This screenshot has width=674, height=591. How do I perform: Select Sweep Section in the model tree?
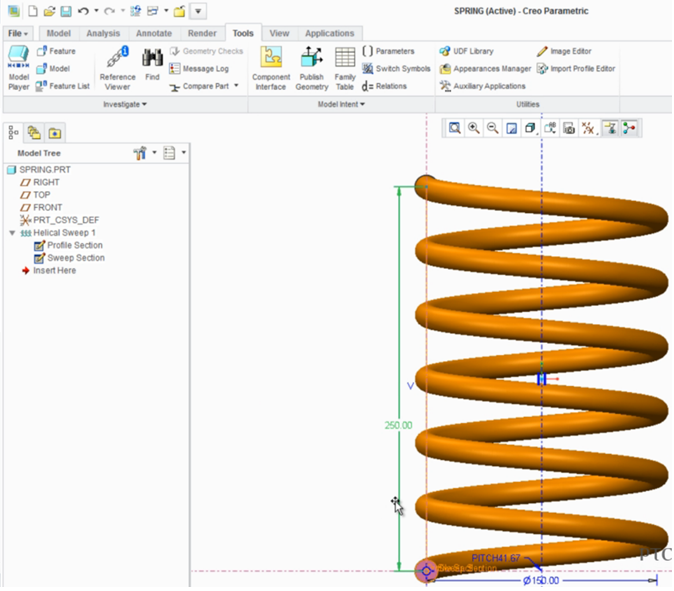(x=70, y=258)
